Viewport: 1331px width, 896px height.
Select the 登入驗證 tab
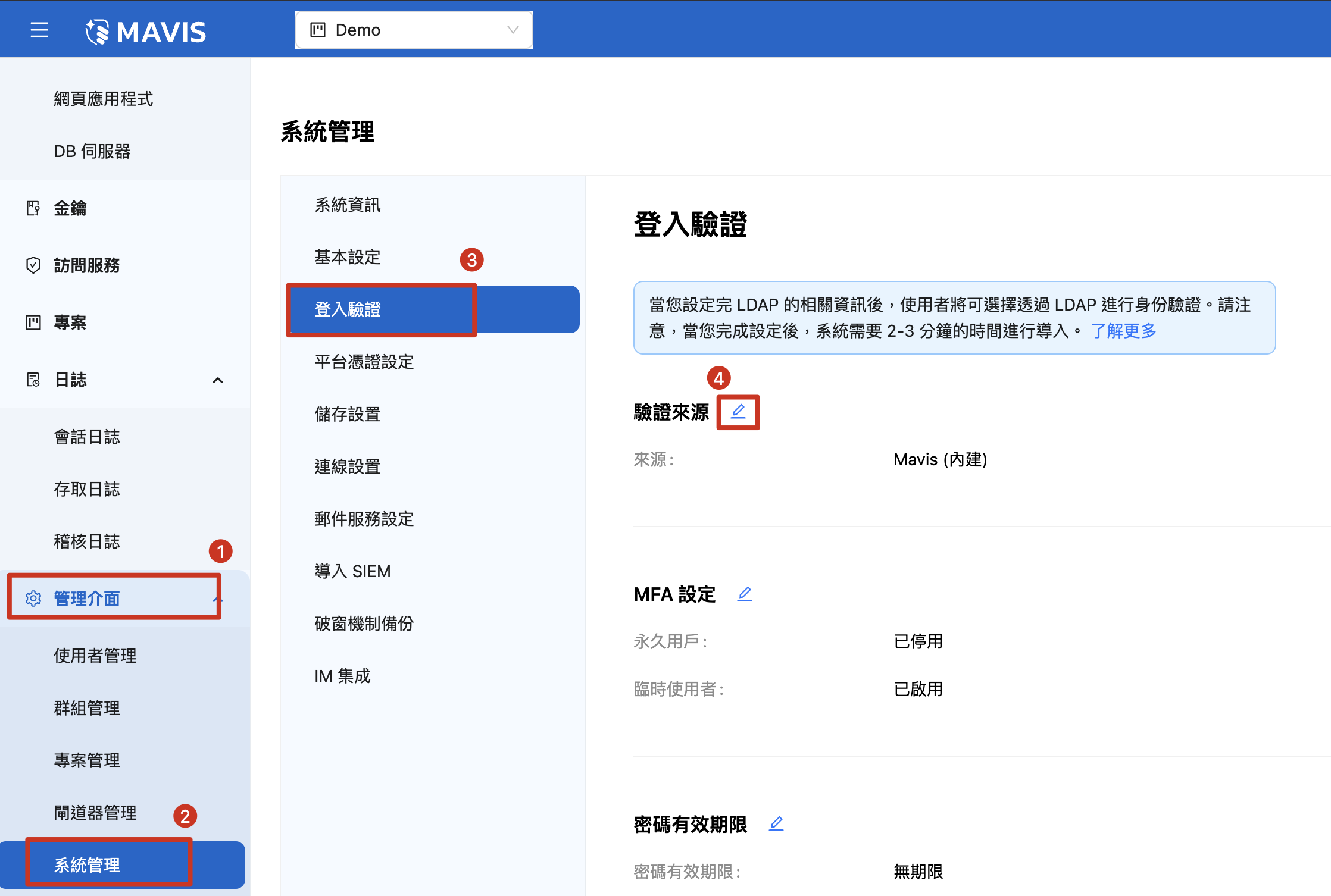433,309
